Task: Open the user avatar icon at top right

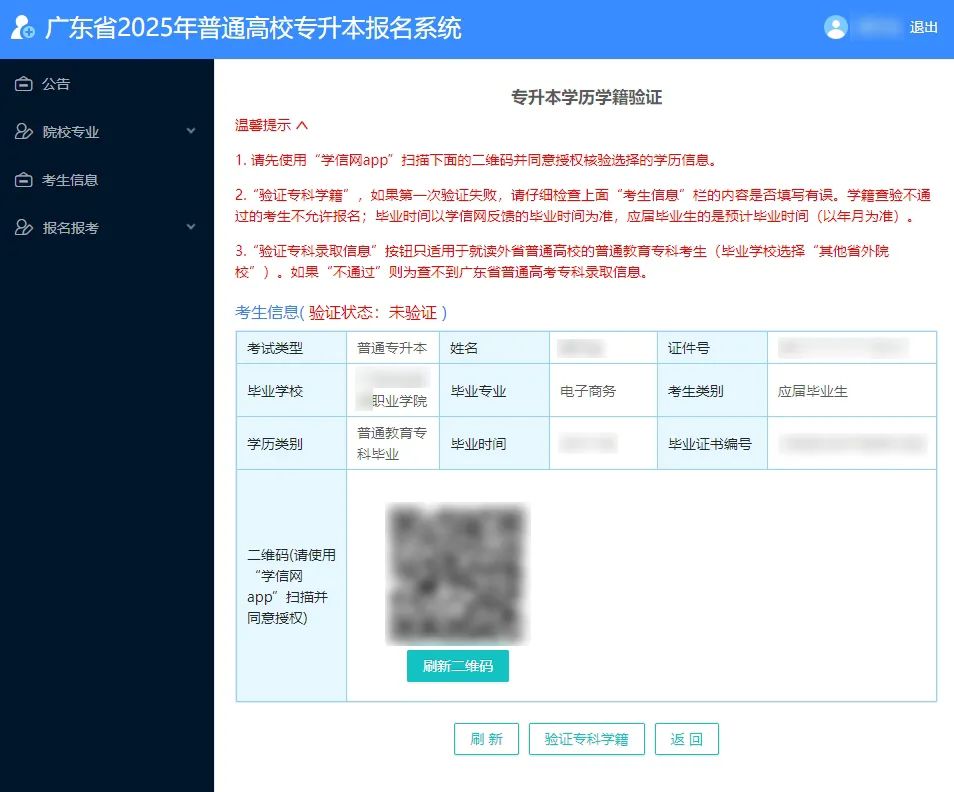Action: 836,26
